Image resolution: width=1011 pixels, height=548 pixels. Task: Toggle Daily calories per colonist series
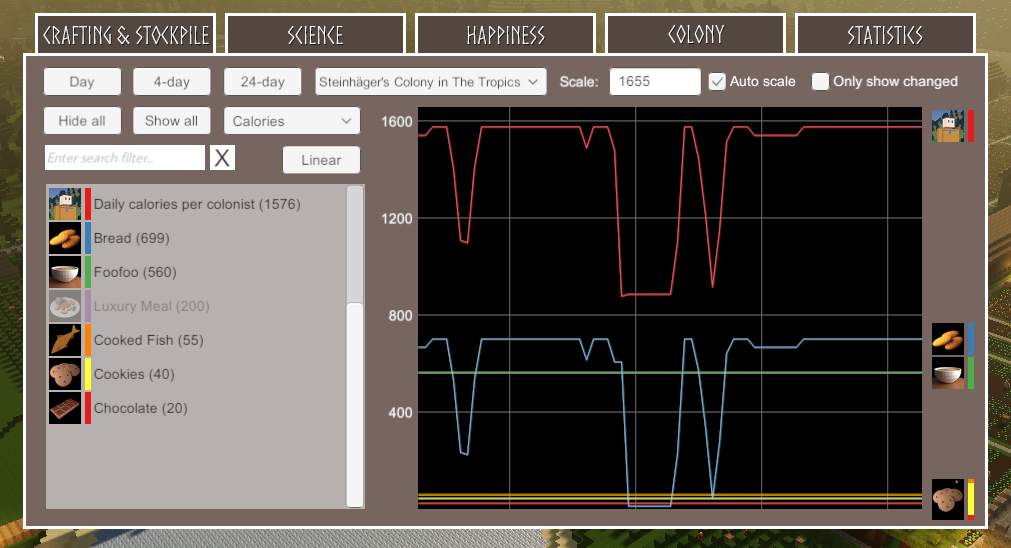tap(197, 204)
